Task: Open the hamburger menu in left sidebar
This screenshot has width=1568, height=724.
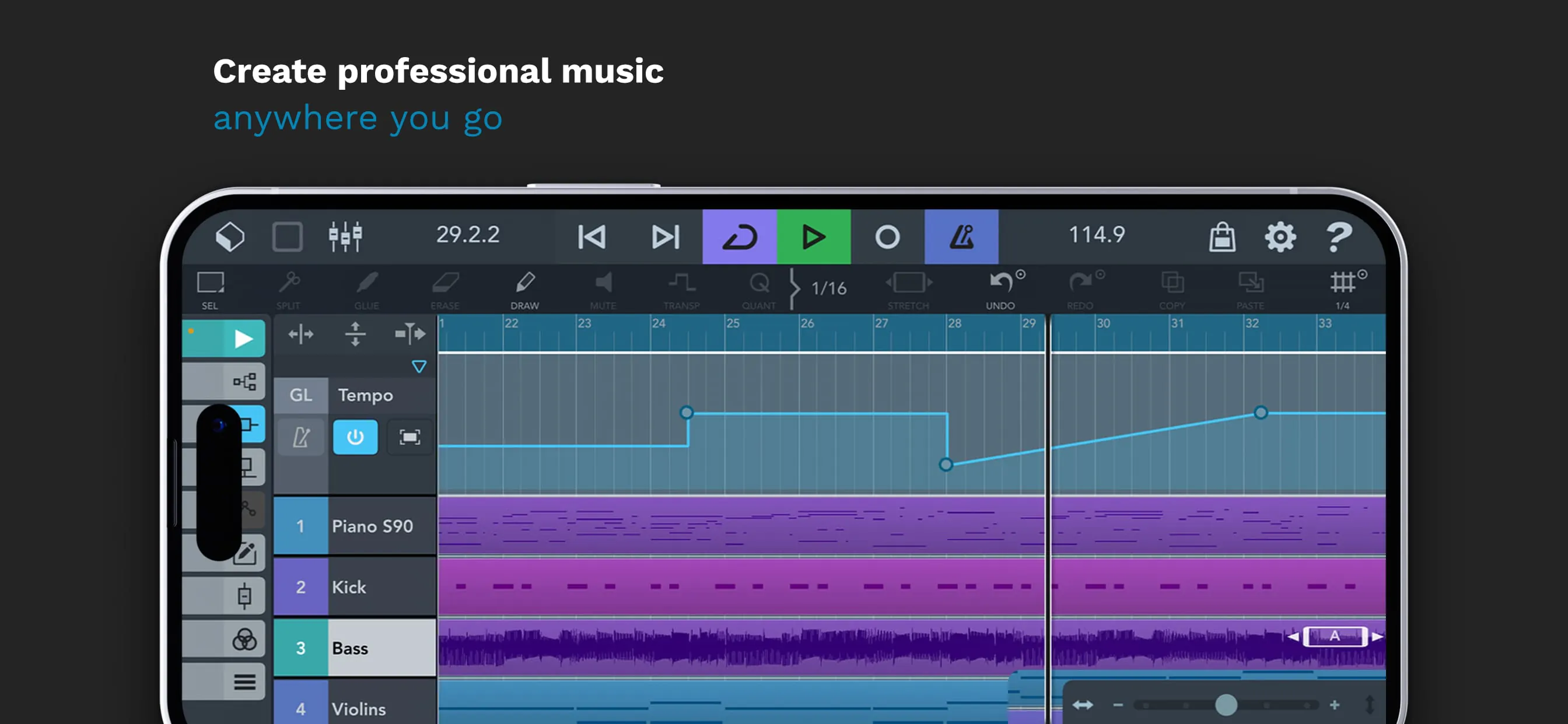Action: tap(244, 682)
